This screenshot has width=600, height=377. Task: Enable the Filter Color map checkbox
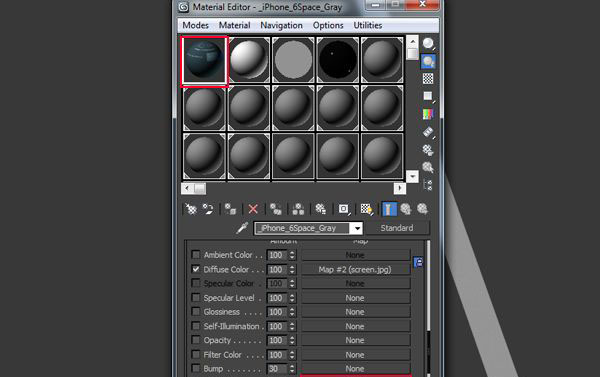click(196, 354)
